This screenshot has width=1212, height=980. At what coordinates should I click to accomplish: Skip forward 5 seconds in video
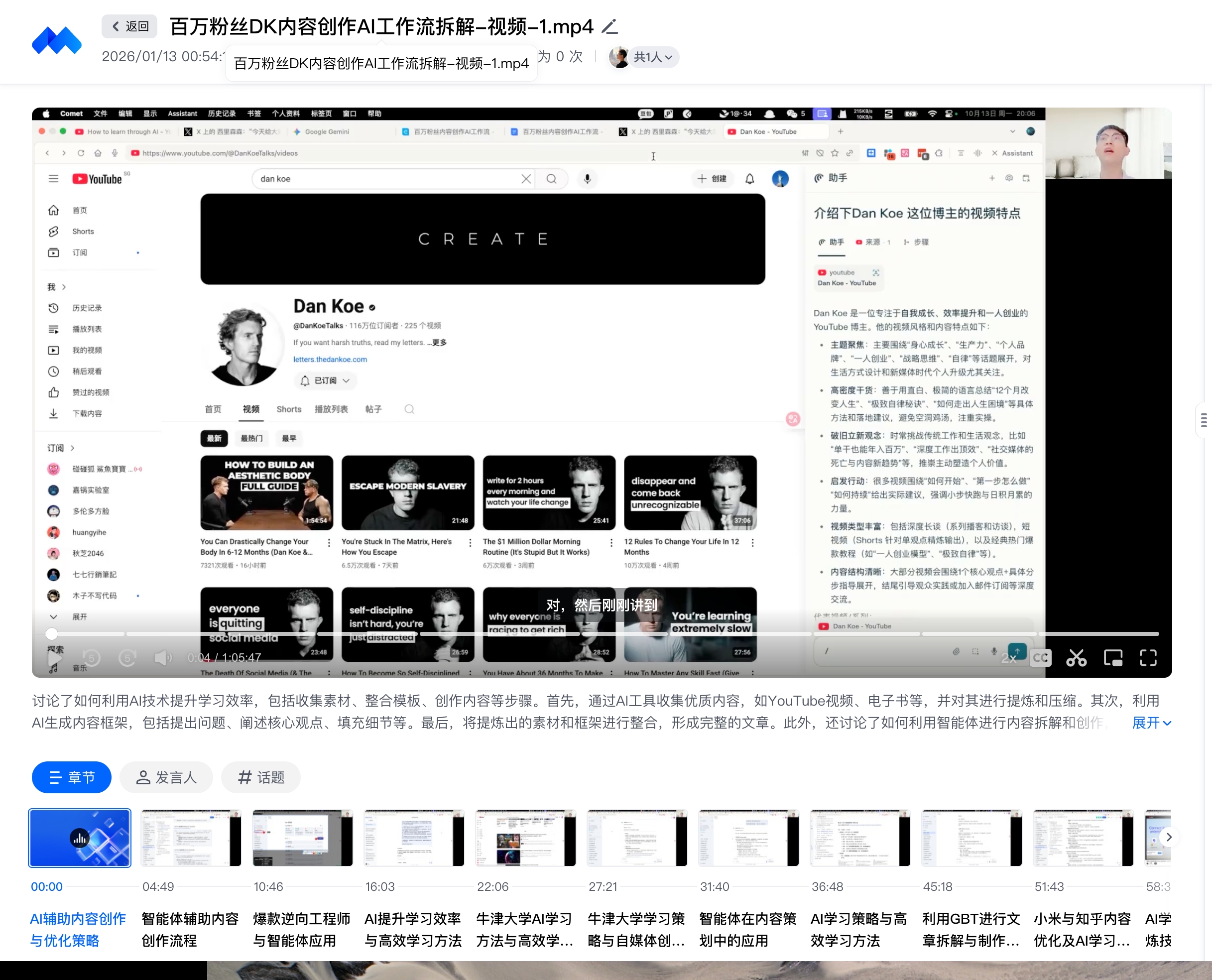tap(127, 658)
